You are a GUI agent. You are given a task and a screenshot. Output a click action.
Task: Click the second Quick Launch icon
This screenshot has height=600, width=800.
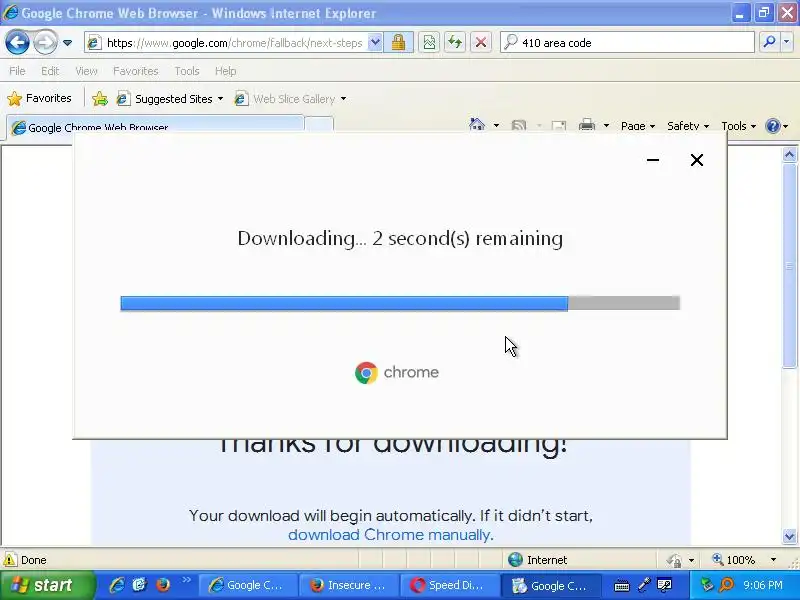140,585
